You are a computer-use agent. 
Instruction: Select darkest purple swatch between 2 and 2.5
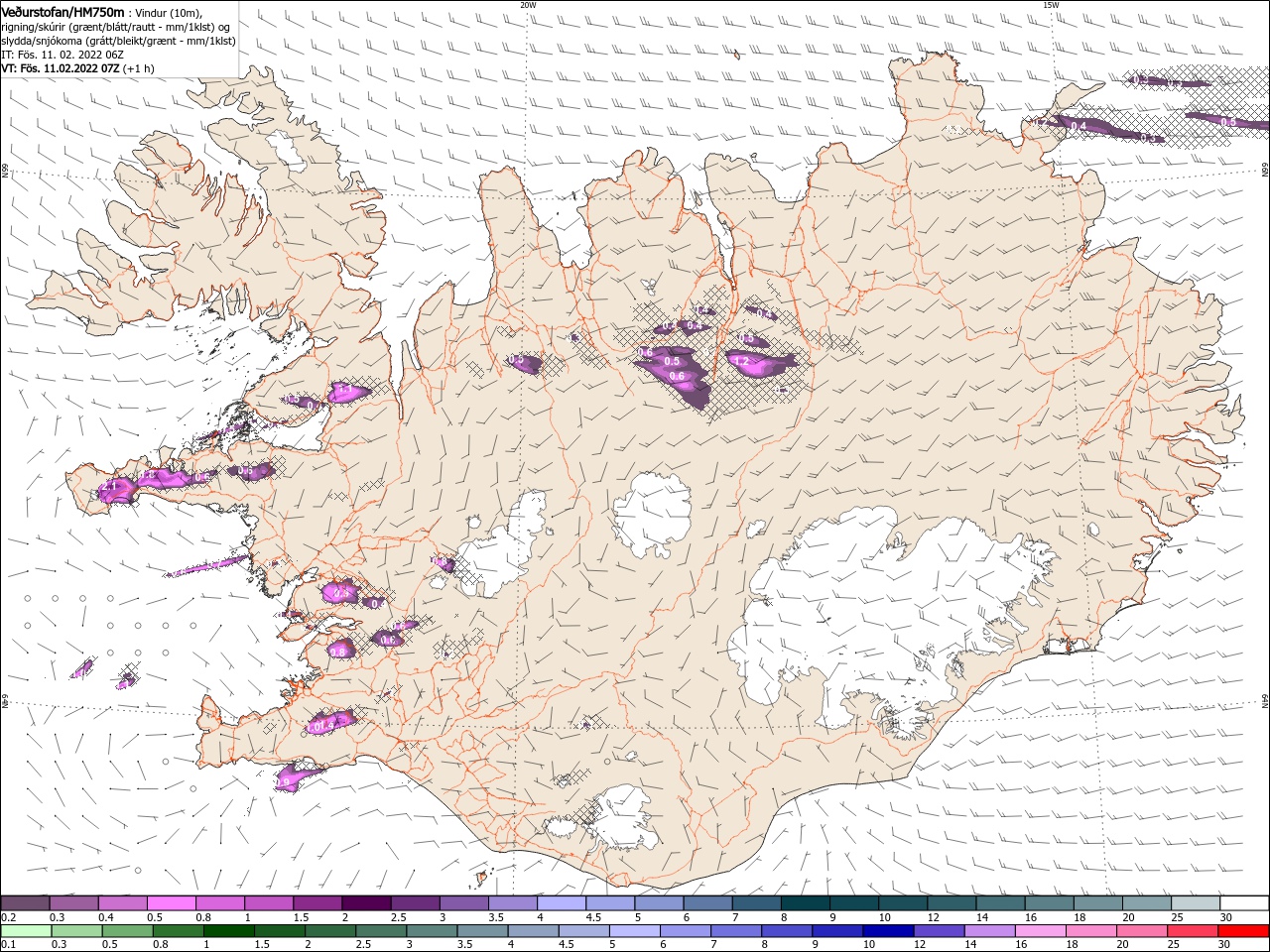[365, 903]
